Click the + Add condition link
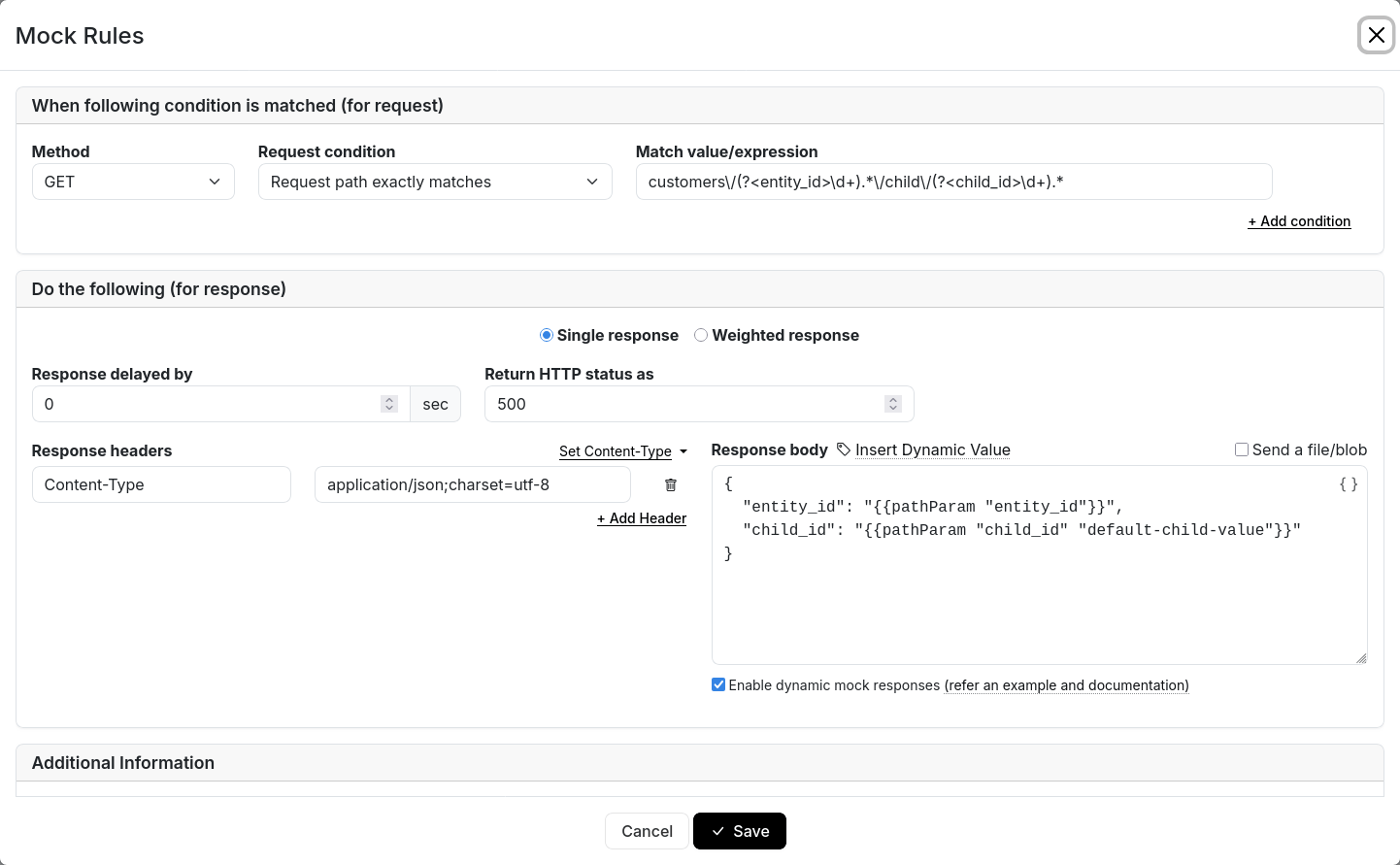Viewport: 1400px width, 865px height. click(x=1298, y=221)
